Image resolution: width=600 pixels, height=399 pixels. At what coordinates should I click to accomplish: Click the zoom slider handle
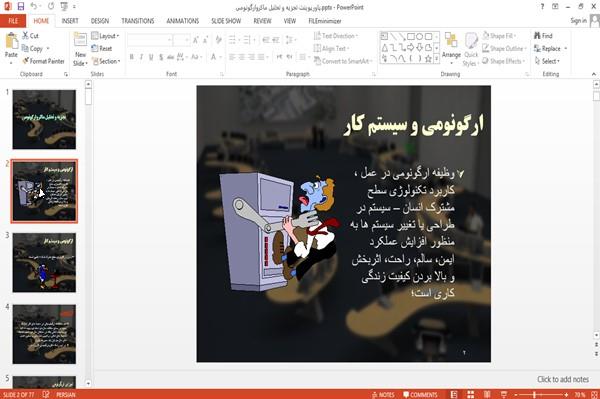click(534, 394)
